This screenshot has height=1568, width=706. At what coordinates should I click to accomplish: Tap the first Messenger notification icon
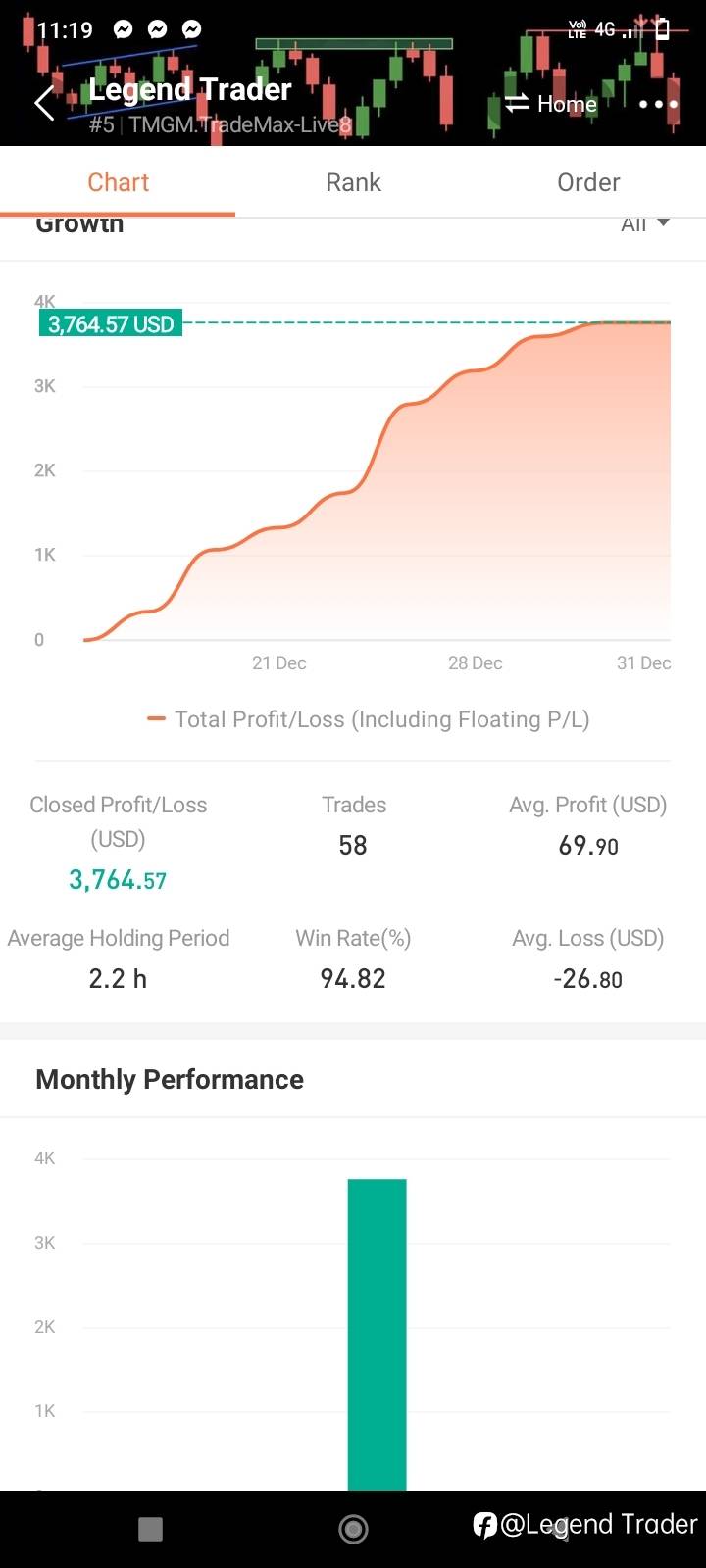[123, 29]
